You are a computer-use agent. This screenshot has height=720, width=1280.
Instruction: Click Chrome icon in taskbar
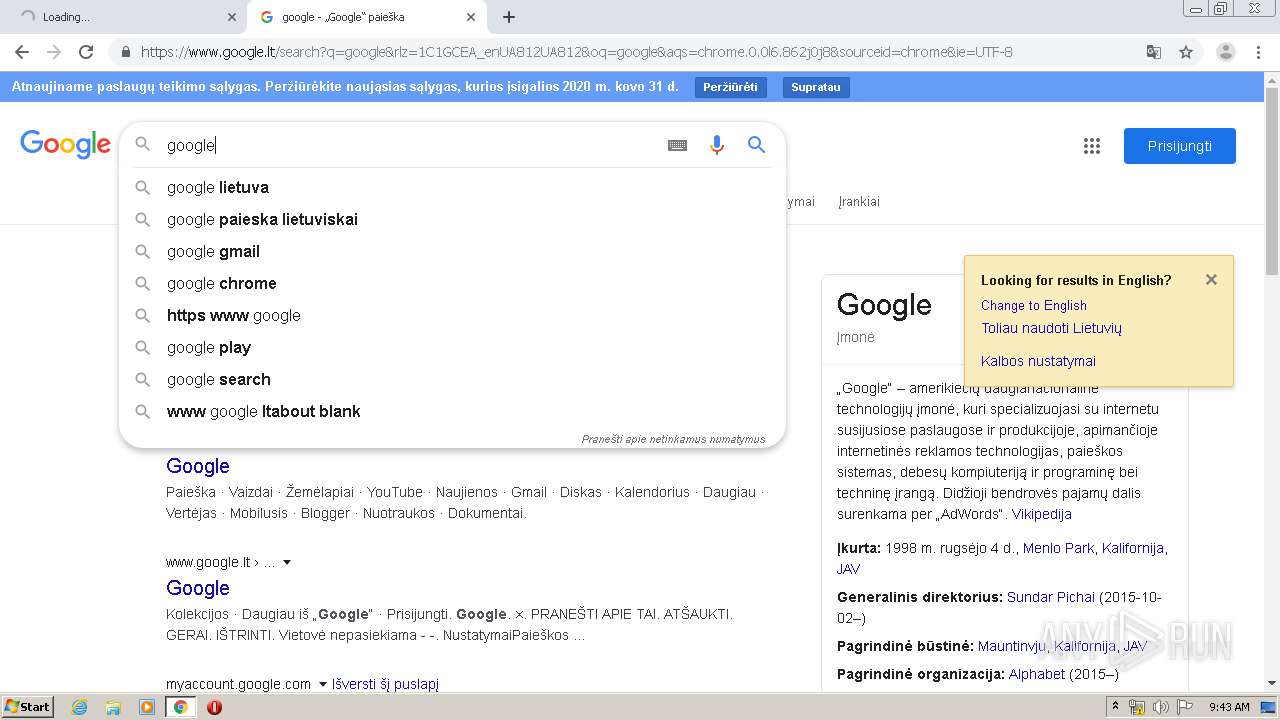(181, 707)
